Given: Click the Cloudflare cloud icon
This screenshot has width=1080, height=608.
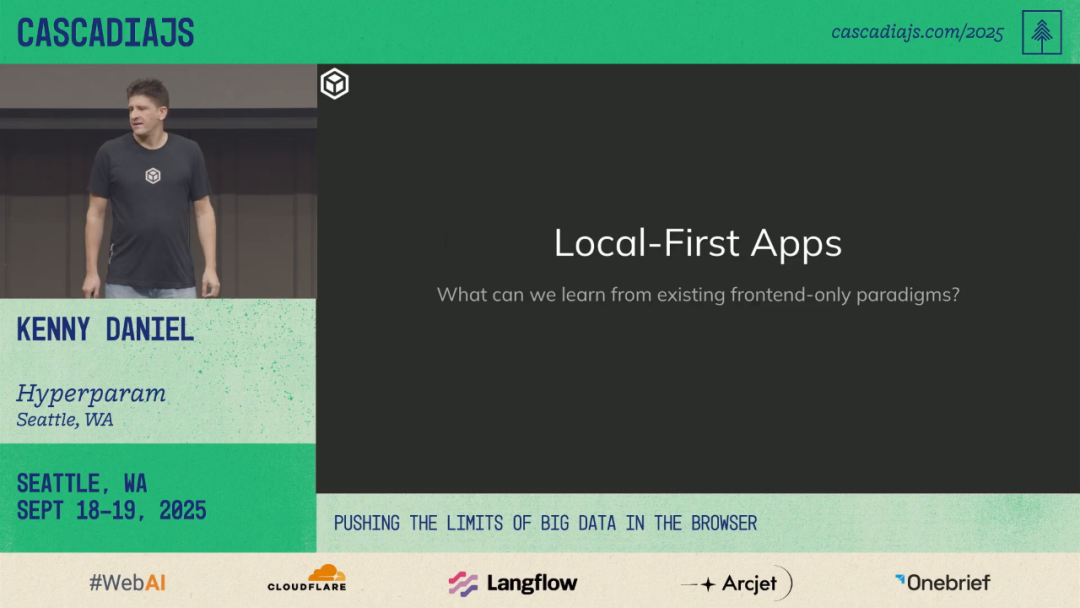Looking at the screenshot, I should click(324, 574).
